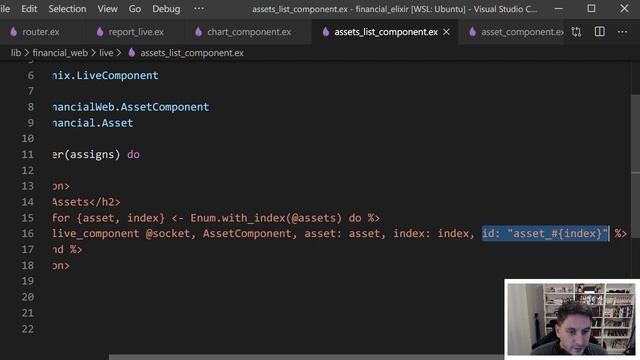The image size is (640, 360).
Task: Click the 'LiveComponent' text on line 6
Action: pos(118,76)
